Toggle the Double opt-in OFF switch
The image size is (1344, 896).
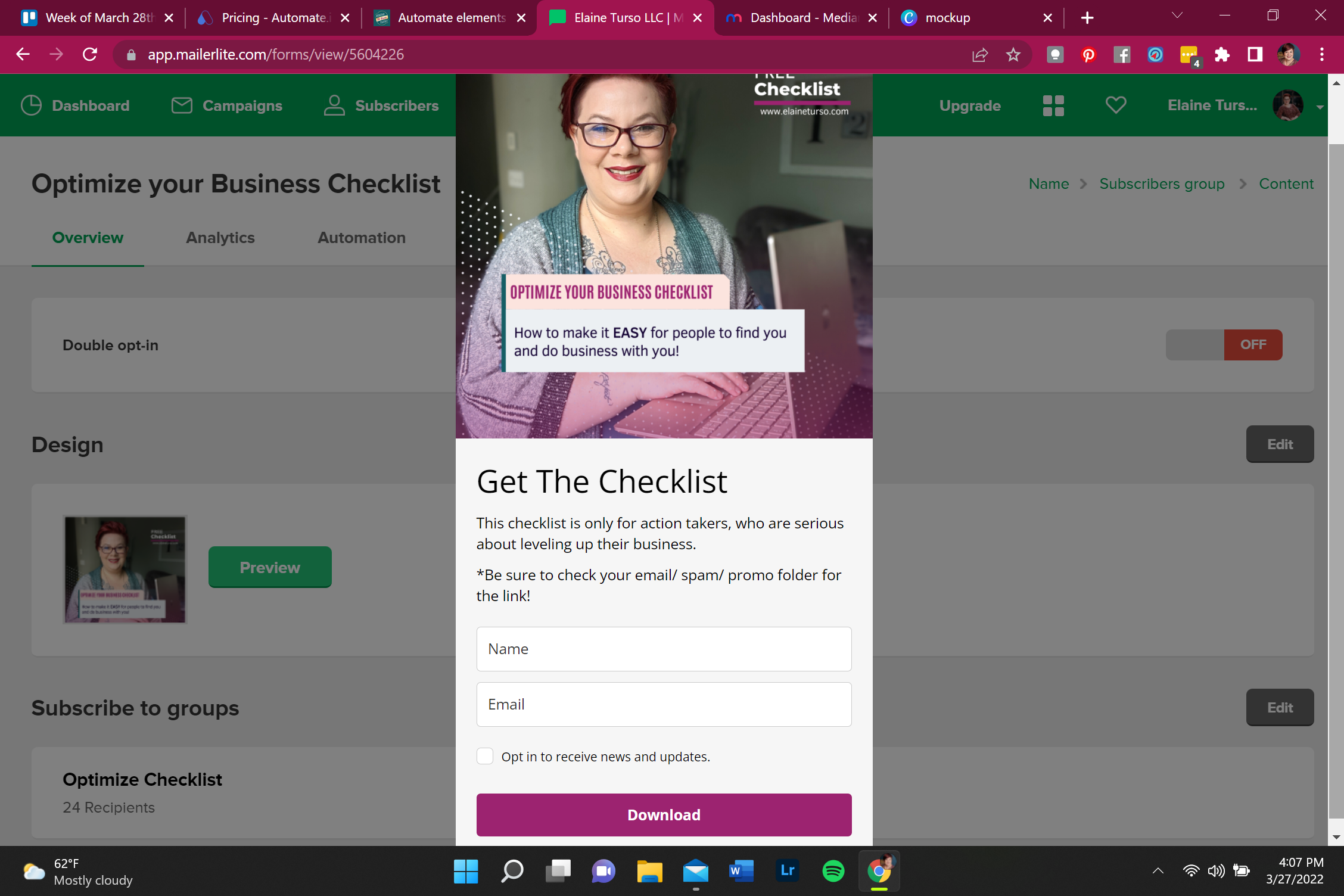pyautogui.click(x=1224, y=345)
